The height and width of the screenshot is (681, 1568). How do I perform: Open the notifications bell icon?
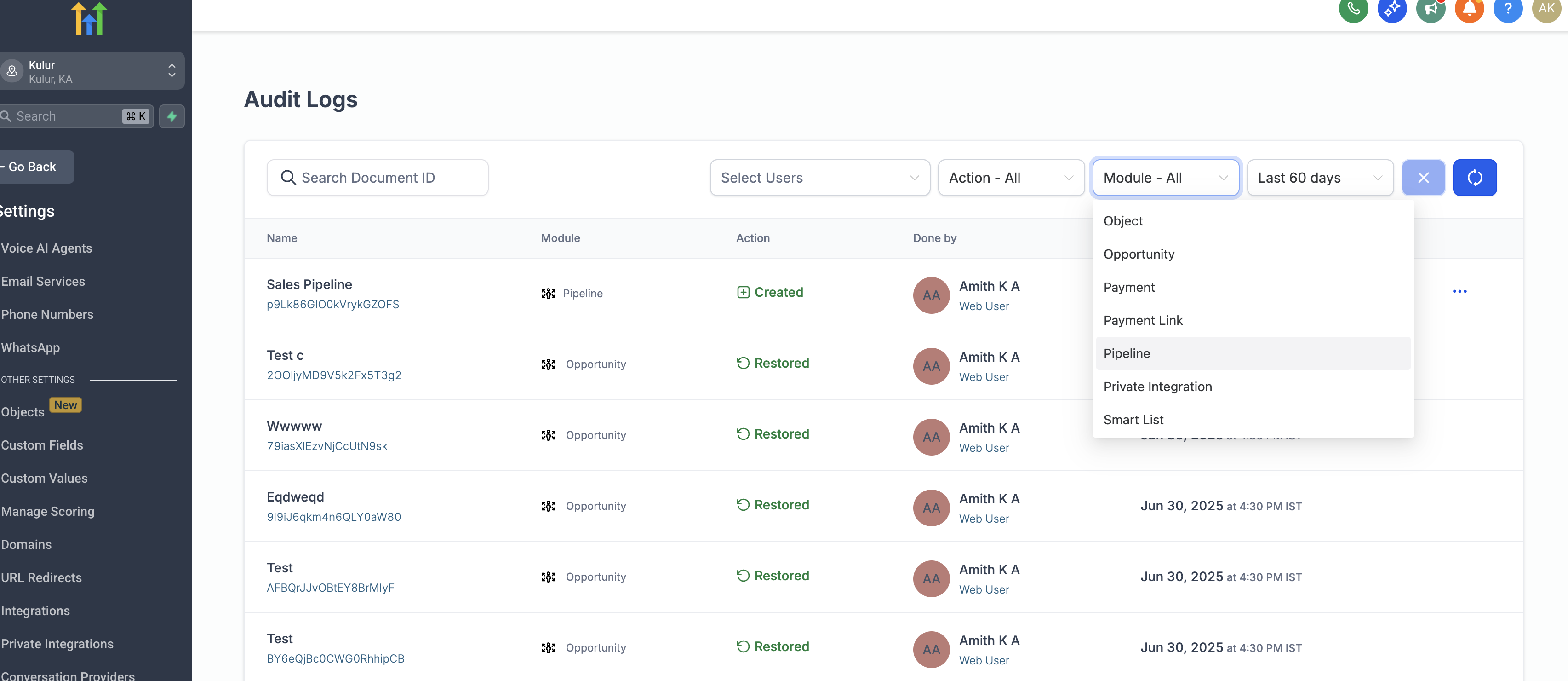[x=1469, y=9]
